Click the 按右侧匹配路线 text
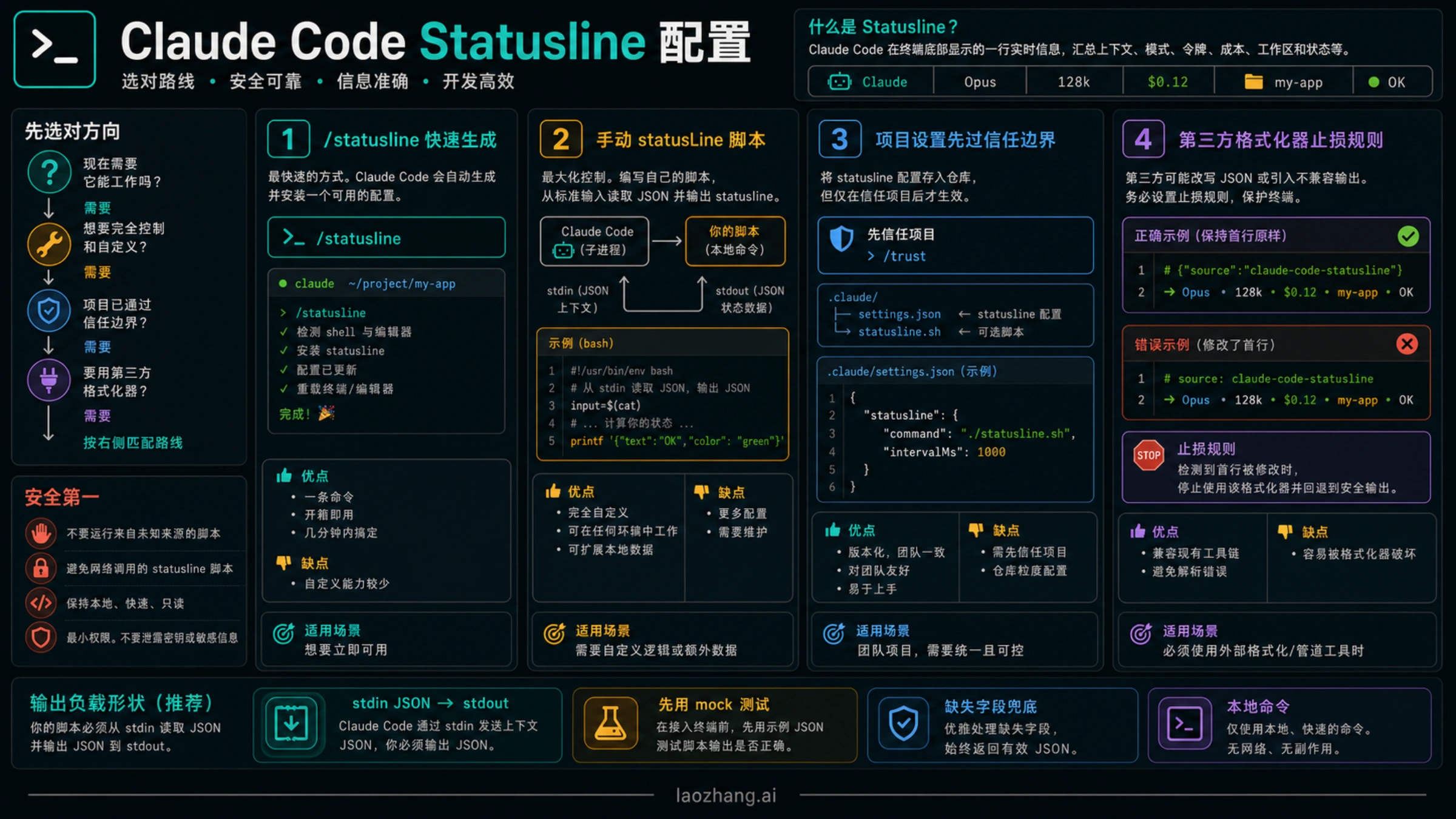 coord(133,443)
